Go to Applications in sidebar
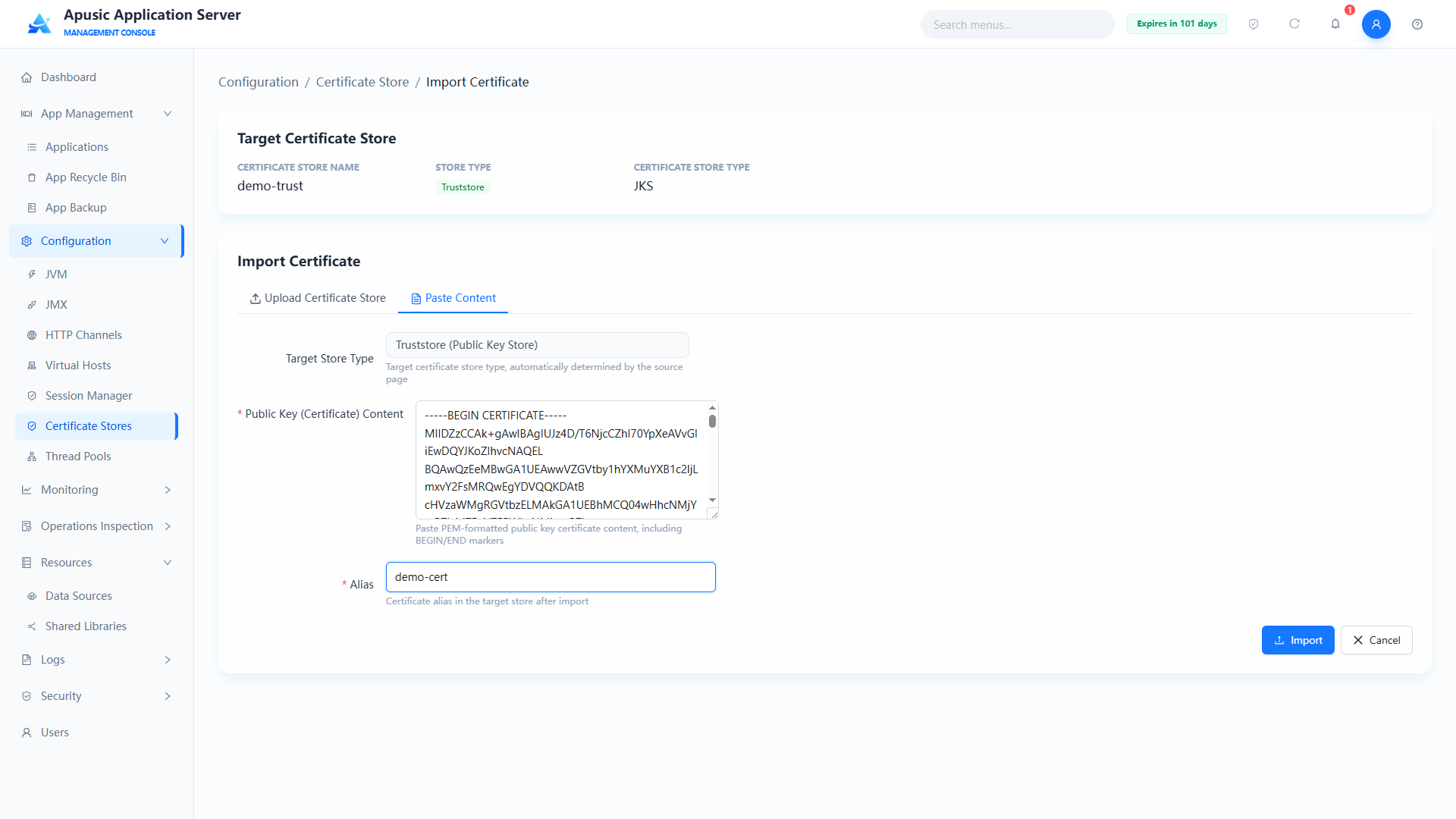This screenshot has height=819, width=1456. tap(97, 147)
